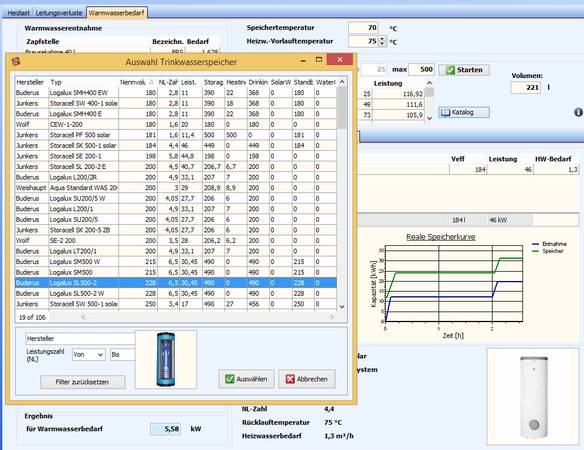Open the Katalog book button
This screenshot has width=584, height=450.
coord(464,112)
